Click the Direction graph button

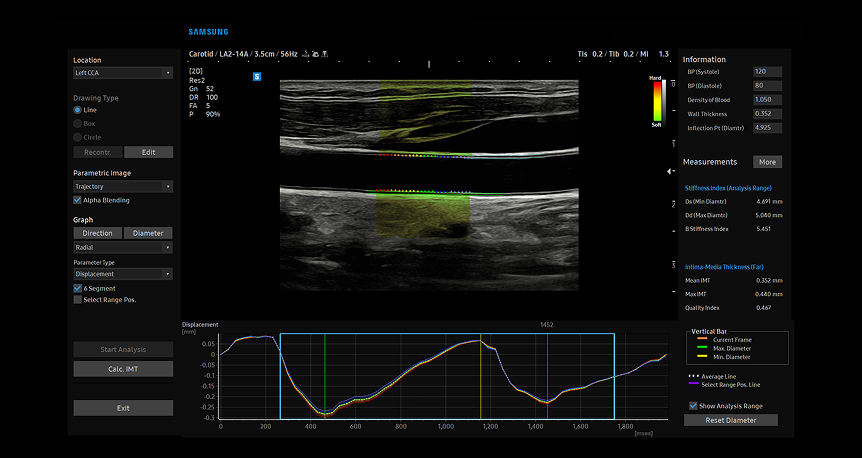pos(98,233)
